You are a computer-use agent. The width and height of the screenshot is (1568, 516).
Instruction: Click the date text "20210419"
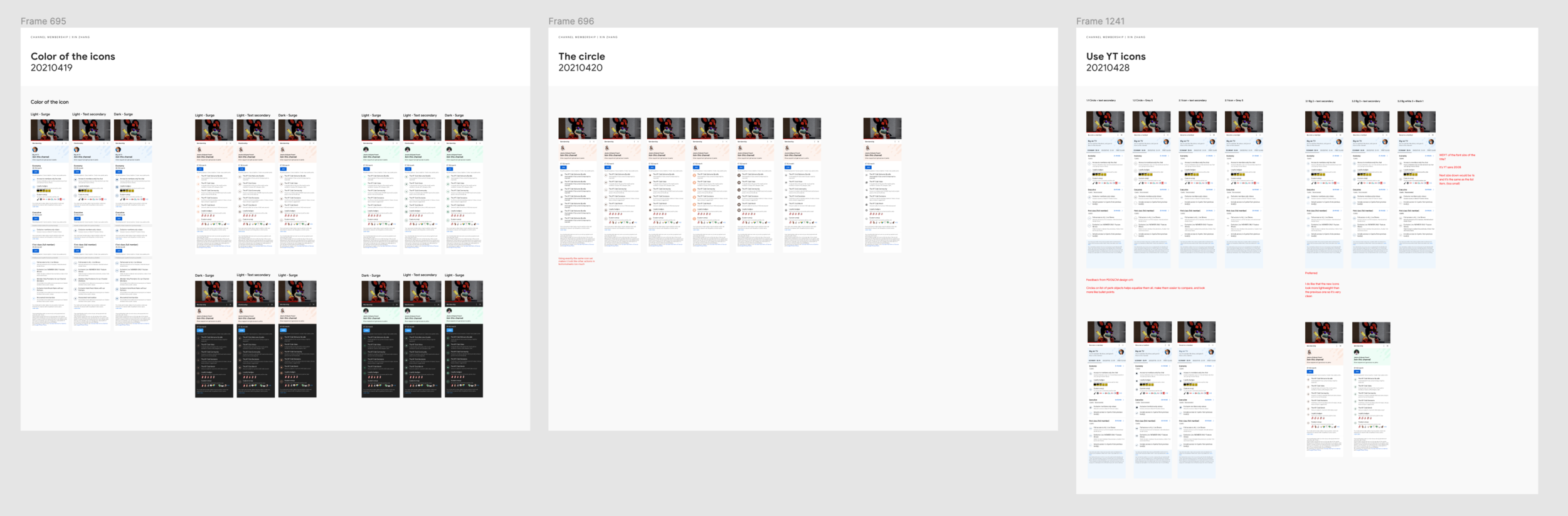pos(51,68)
